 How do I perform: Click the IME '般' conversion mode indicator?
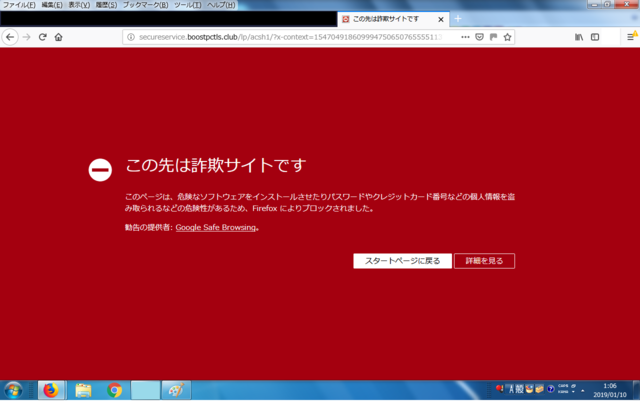pos(519,389)
